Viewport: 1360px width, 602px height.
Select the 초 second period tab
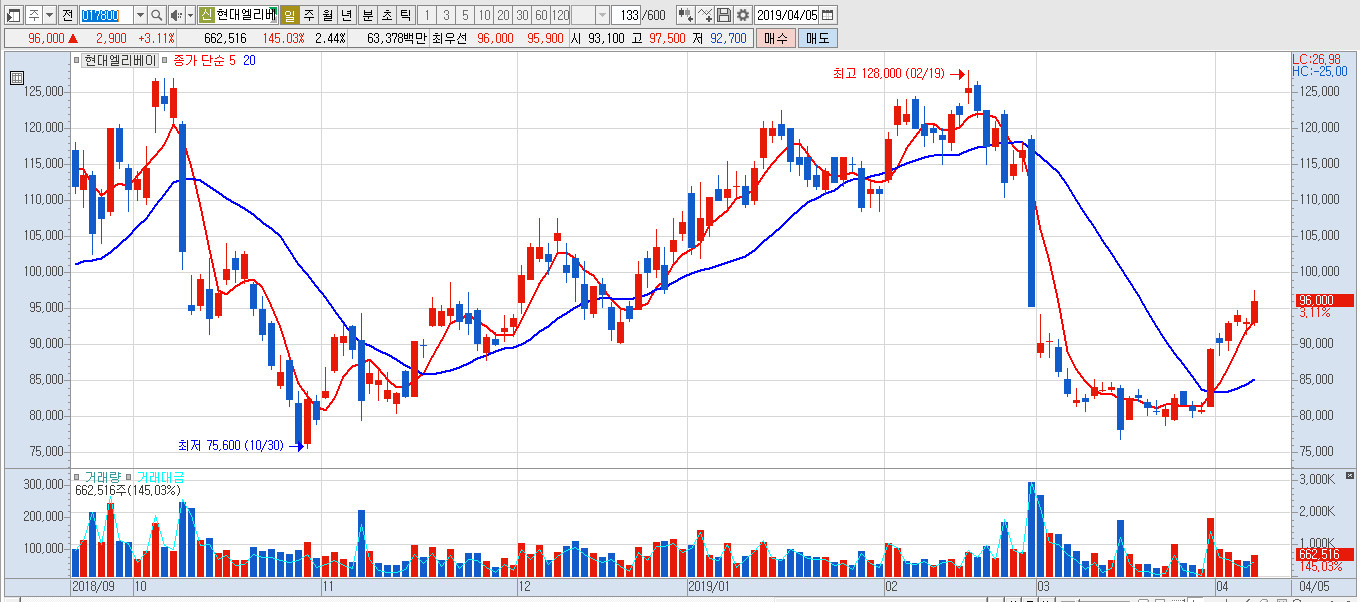point(386,15)
